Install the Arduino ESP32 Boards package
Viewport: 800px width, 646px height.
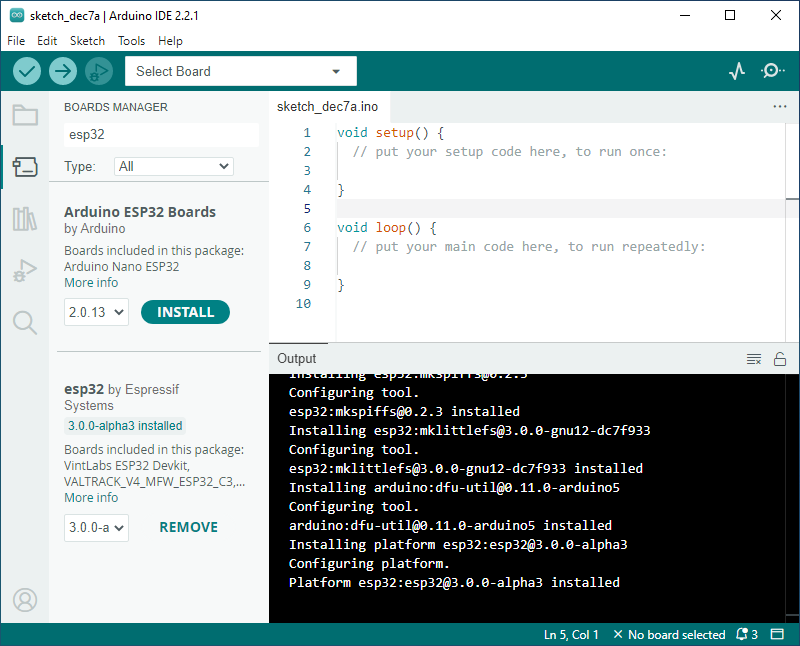click(185, 312)
